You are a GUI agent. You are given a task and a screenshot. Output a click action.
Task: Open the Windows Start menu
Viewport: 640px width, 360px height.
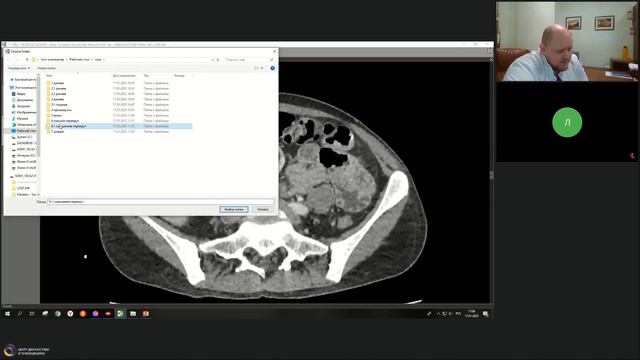pos(7,313)
